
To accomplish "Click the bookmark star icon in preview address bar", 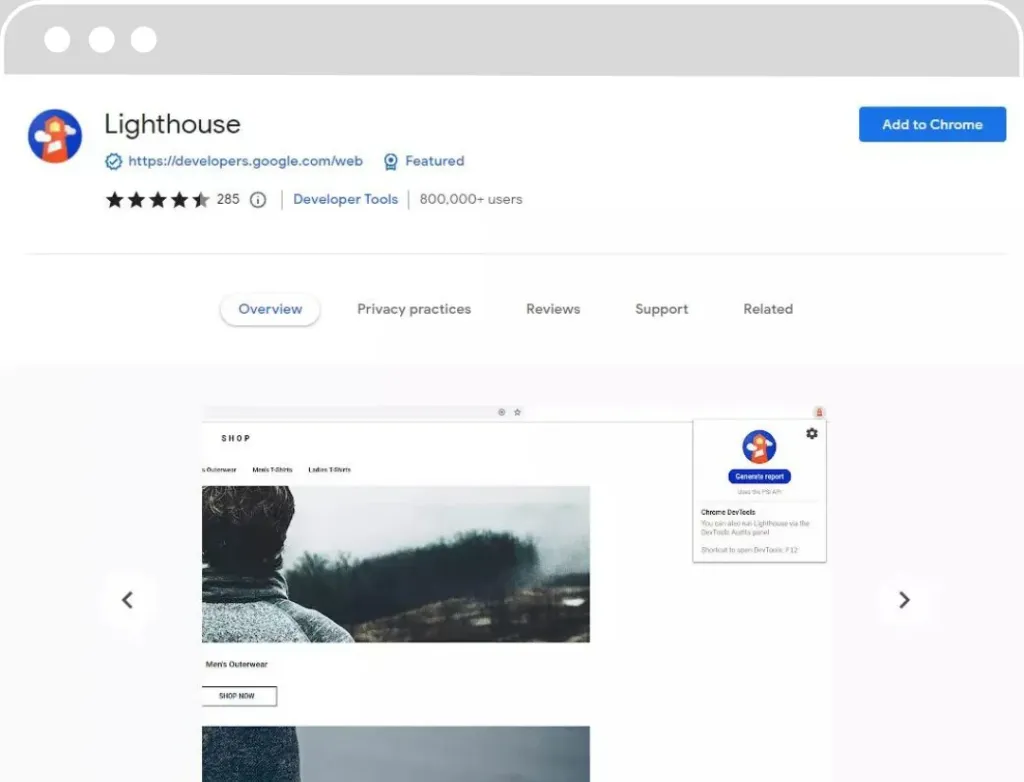I will tap(517, 412).
